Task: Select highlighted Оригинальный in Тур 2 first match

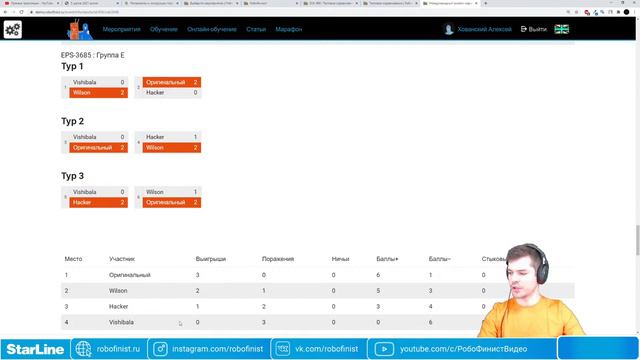Action: [x=98, y=148]
